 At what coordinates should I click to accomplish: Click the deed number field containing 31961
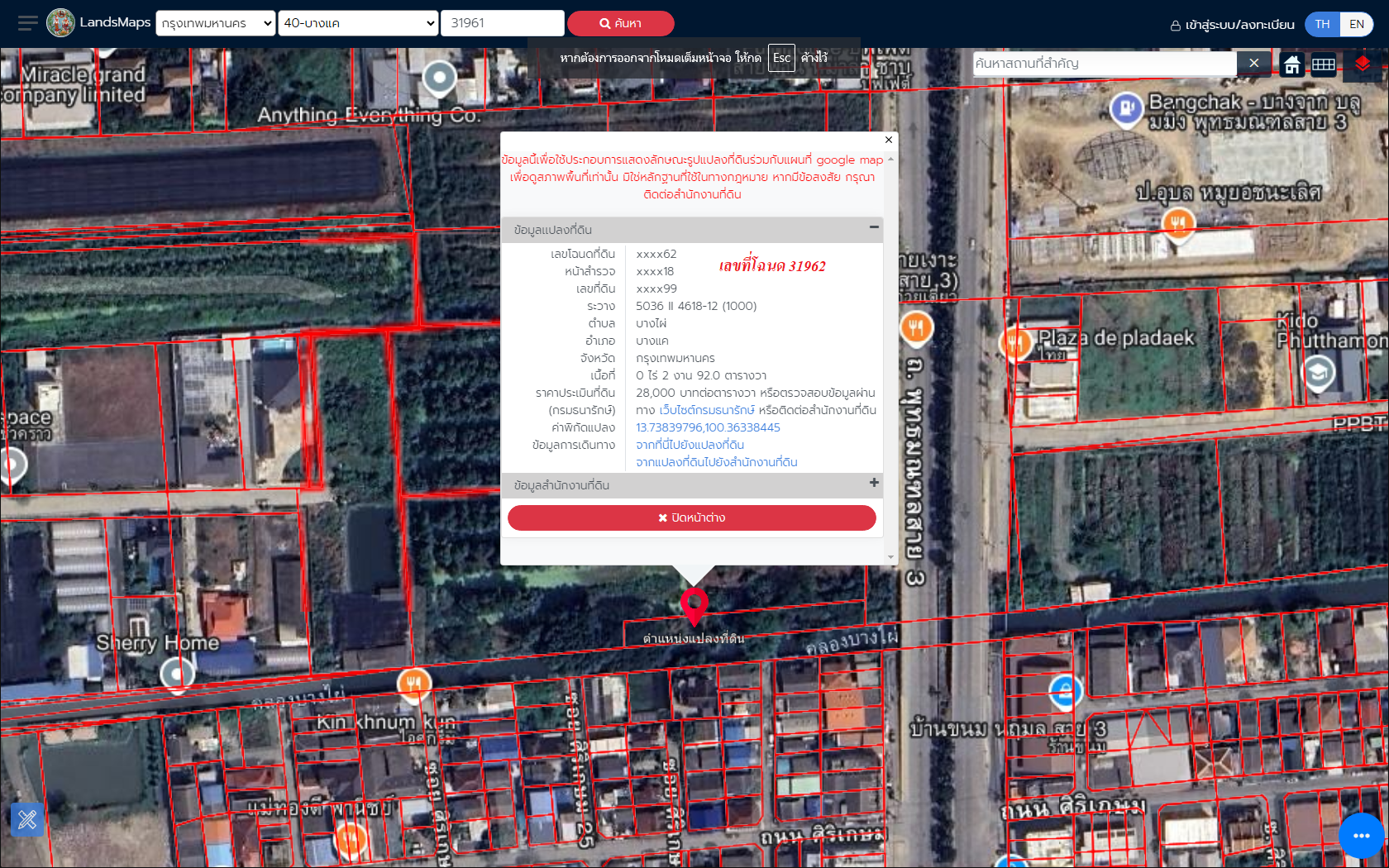(x=503, y=23)
